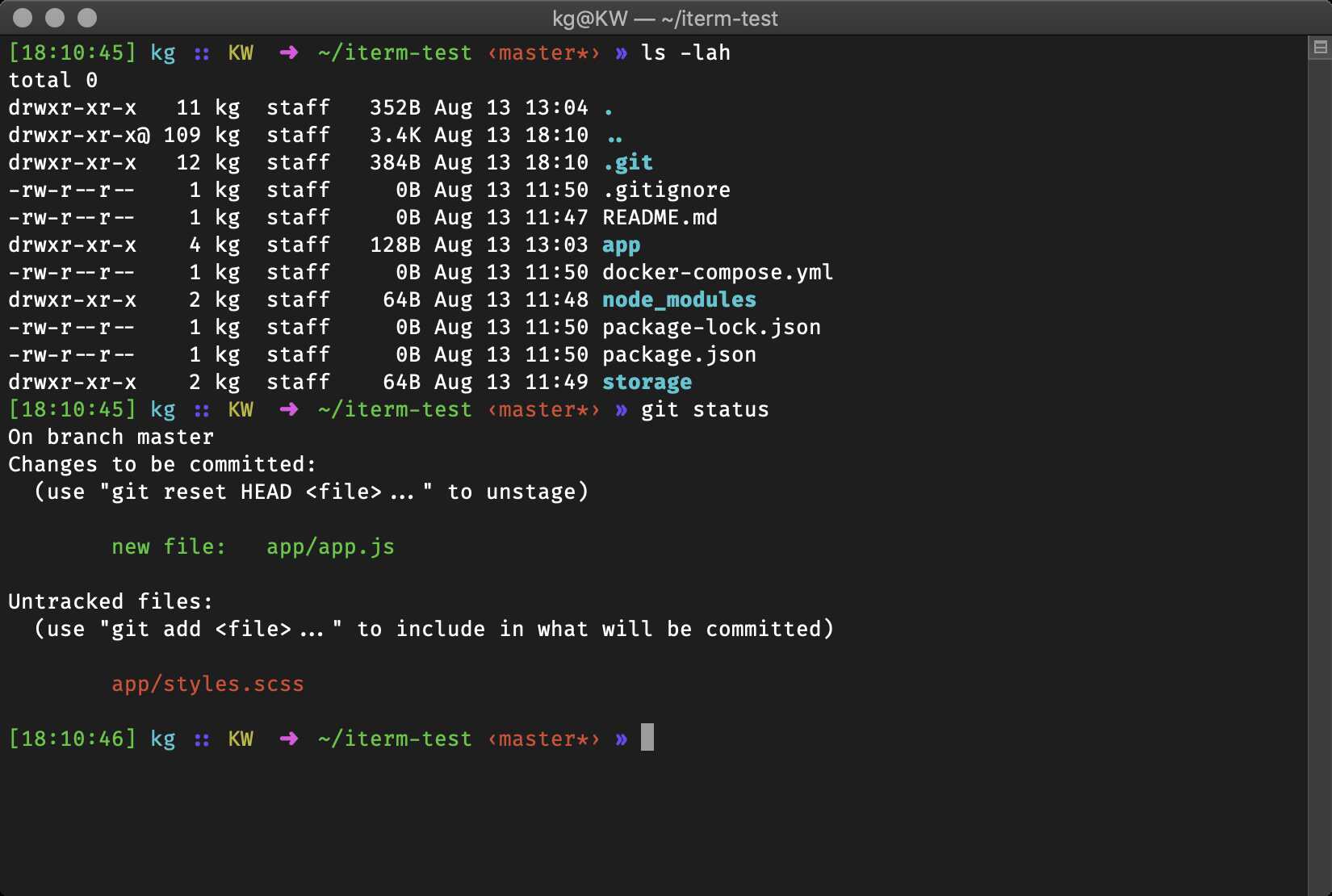
Task: Zoom the terminal window with the third titlebar button
Action: pos(87,18)
